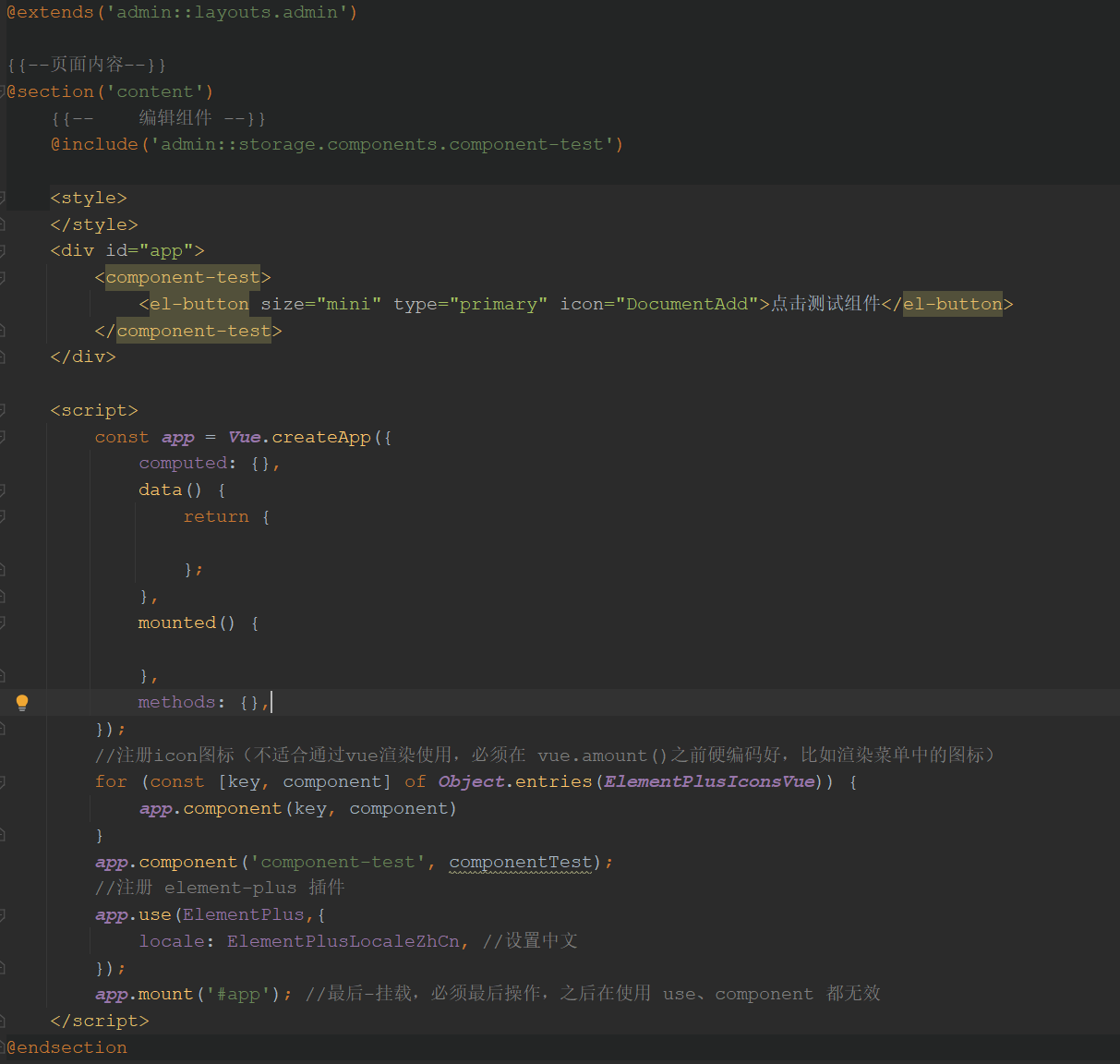Viewport: 1120px width, 1064px height.
Task: Click the '@include' directive
Action: (94, 145)
